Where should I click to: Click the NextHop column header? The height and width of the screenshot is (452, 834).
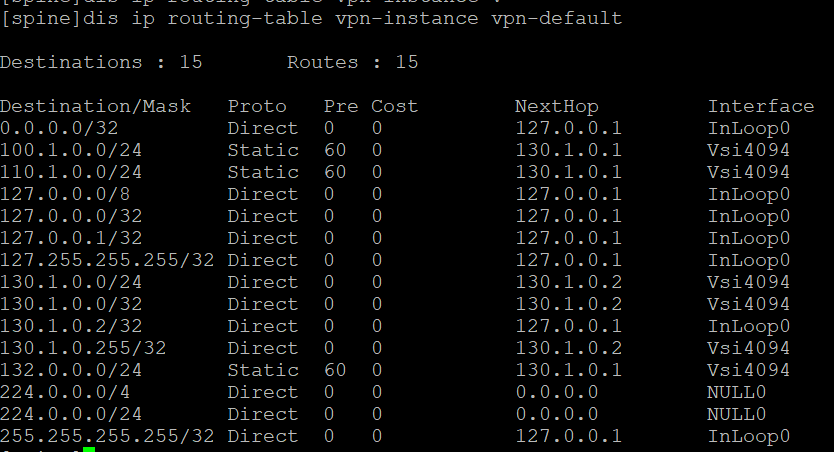click(x=556, y=106)
